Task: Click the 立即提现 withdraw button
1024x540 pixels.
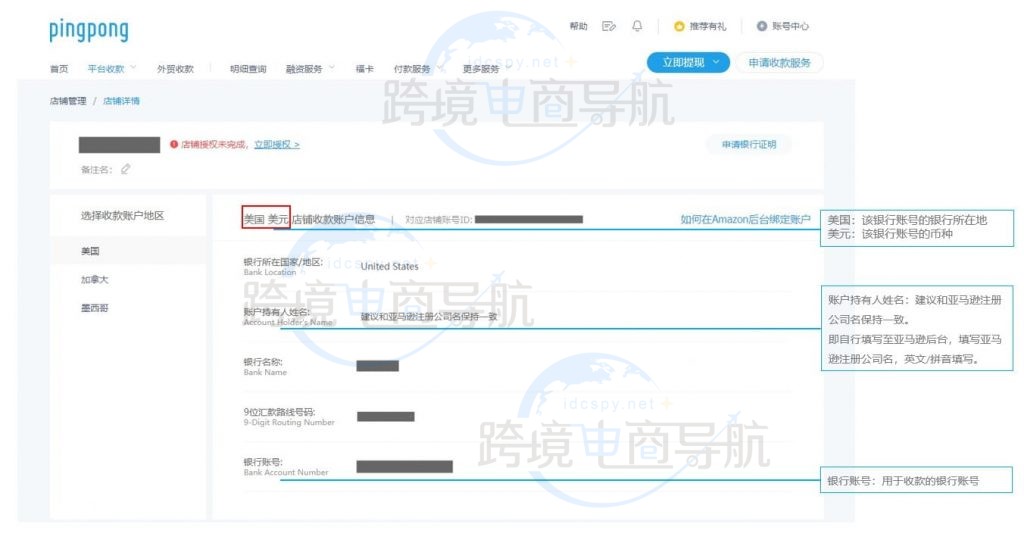Action: pos(688,63)
